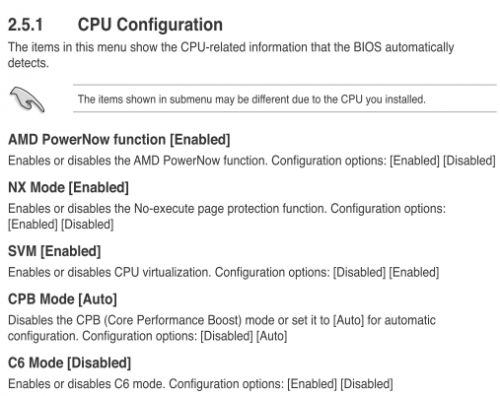Click NX Mode's [Disabled] option text

(87, 225)
